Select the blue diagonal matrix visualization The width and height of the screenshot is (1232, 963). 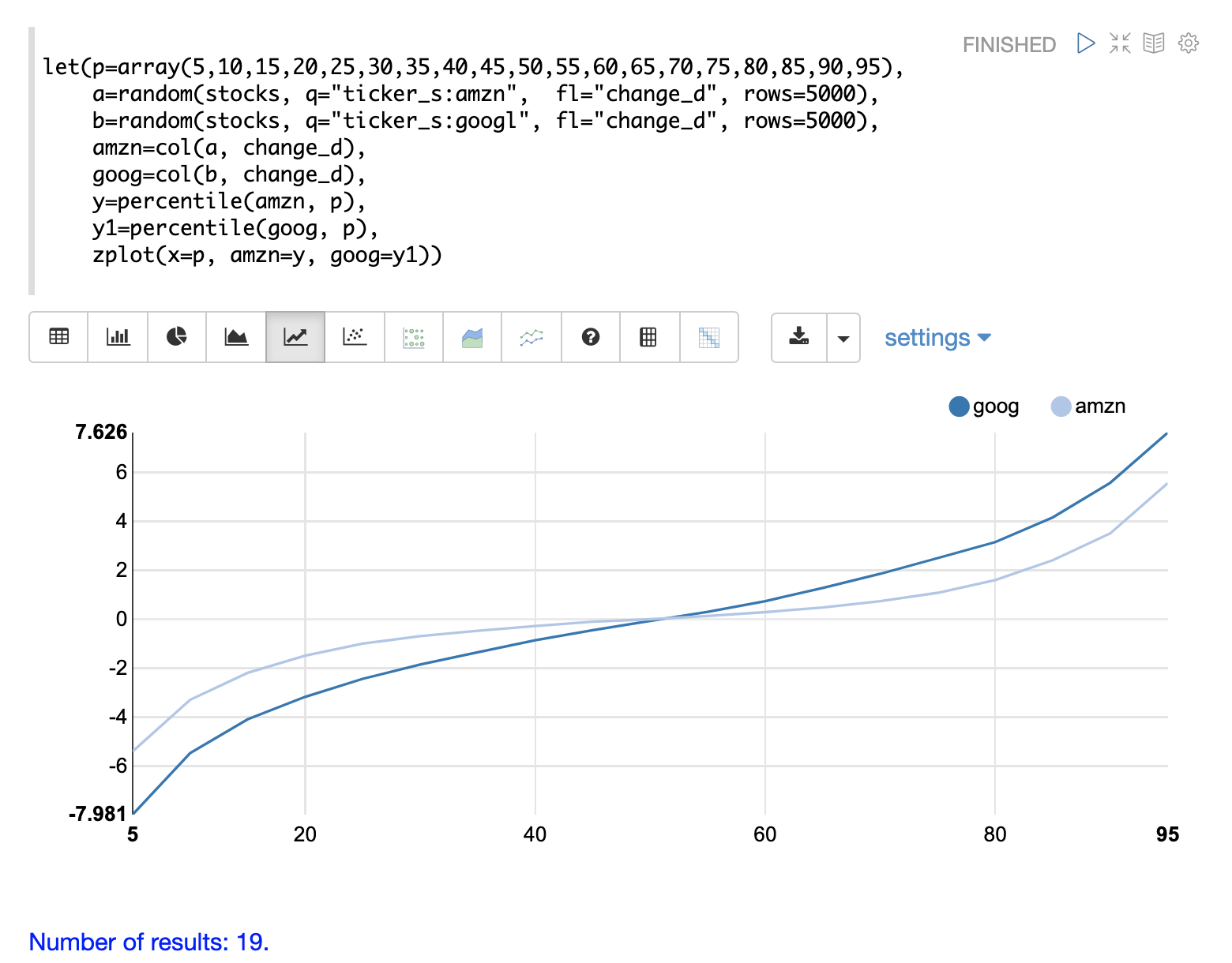tap(708, 337)
